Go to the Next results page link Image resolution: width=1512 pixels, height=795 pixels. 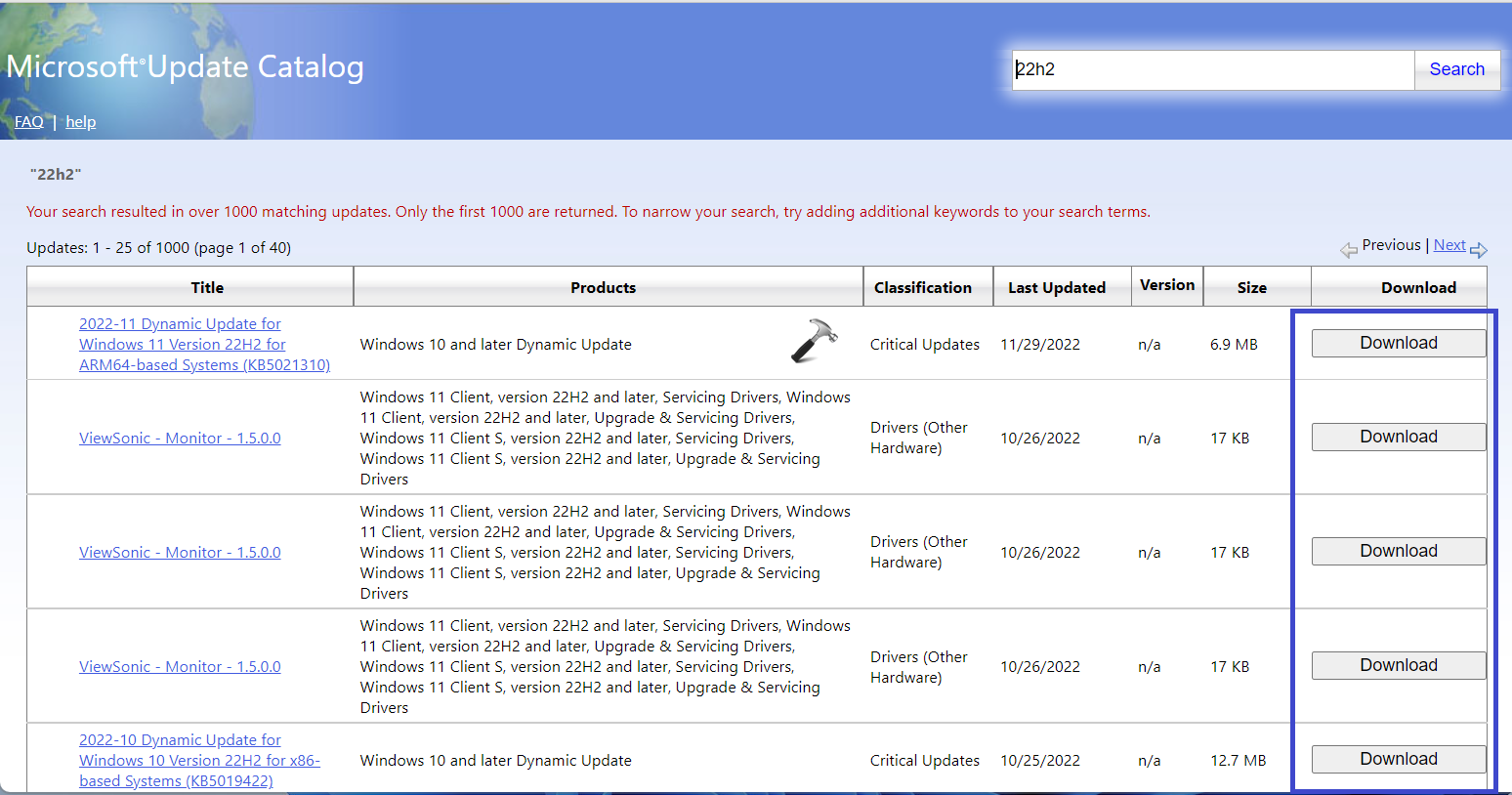1449,245
